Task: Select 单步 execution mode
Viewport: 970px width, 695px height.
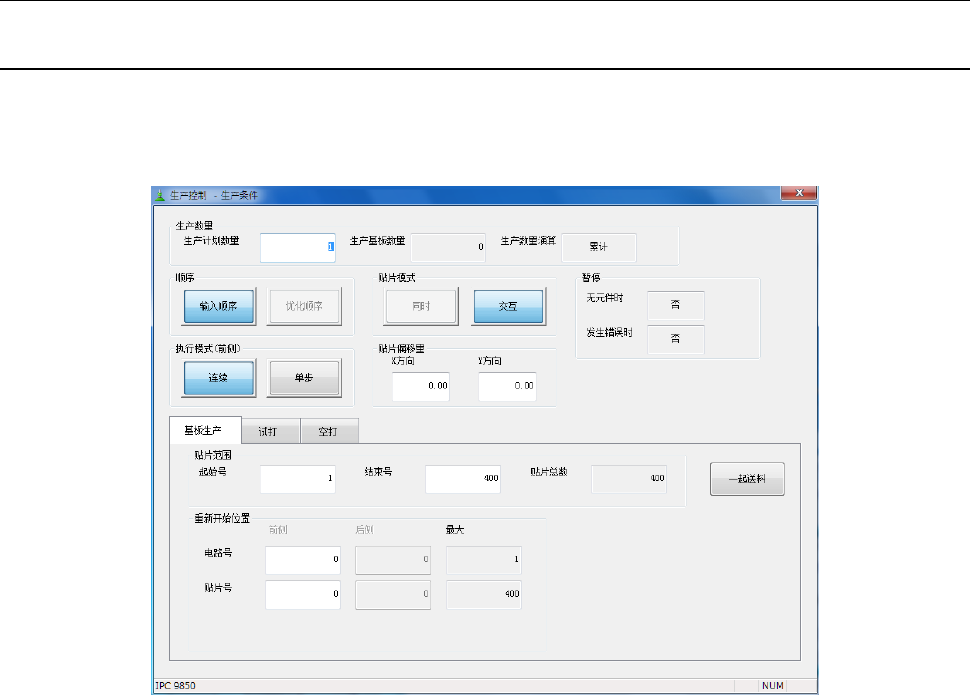Action: click(304, 378)
